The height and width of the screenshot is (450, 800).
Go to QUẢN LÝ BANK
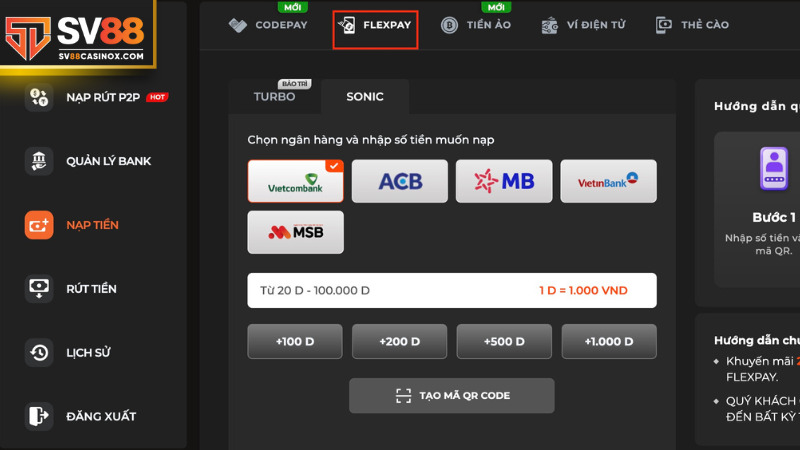(88, 161)
